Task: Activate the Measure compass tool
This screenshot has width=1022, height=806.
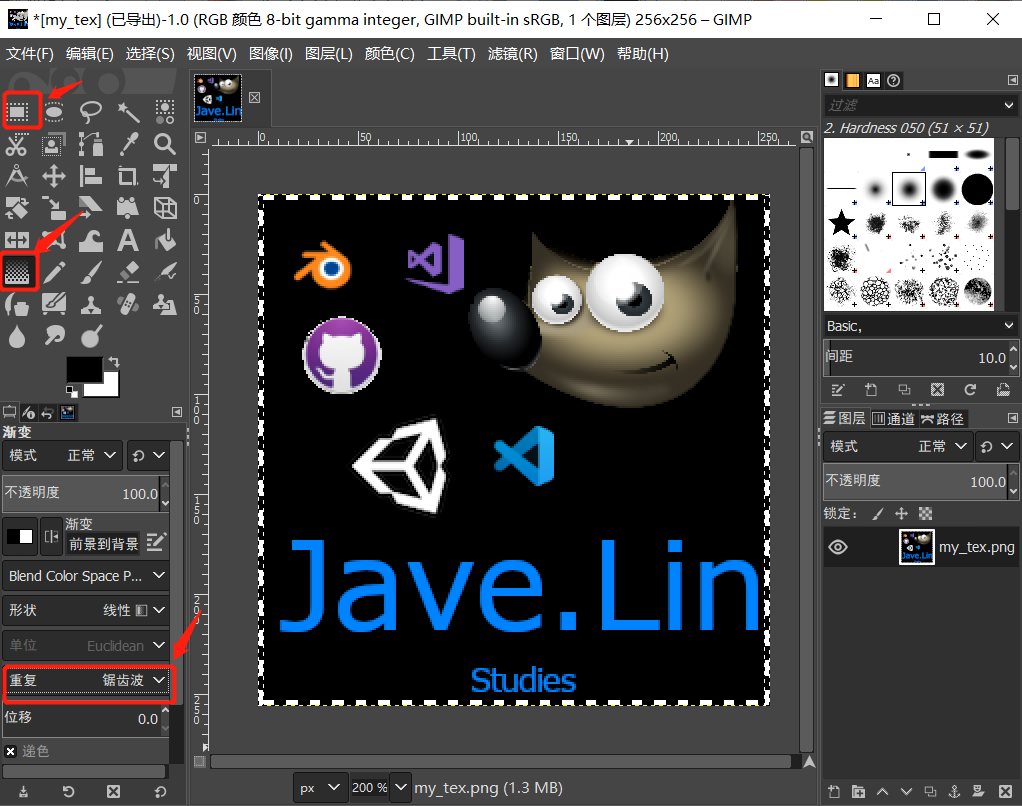Action: pyautogui.click(x=17, y=176)
